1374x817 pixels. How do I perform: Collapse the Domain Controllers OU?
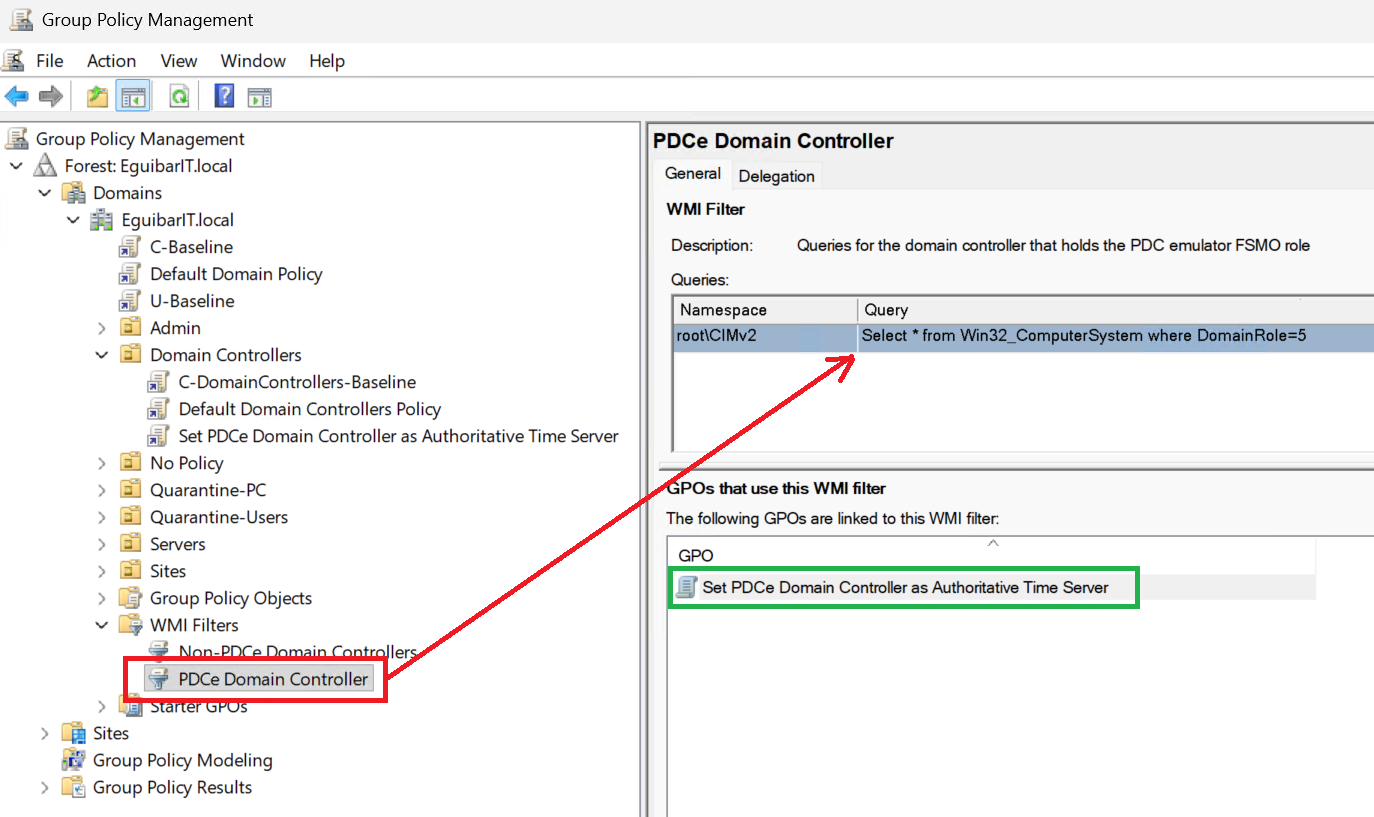coord(102,355)
